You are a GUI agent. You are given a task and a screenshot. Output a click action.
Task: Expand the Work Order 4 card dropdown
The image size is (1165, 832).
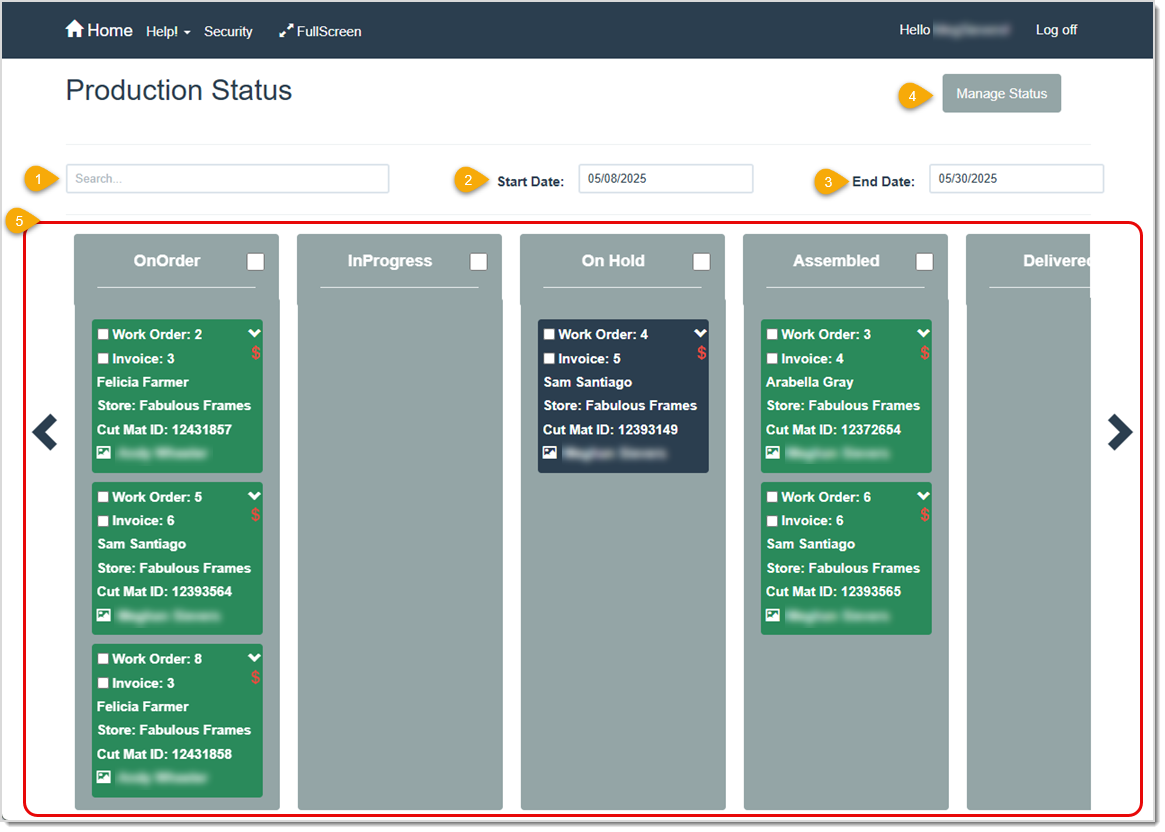pyautogui.click(x=702, y=333)
